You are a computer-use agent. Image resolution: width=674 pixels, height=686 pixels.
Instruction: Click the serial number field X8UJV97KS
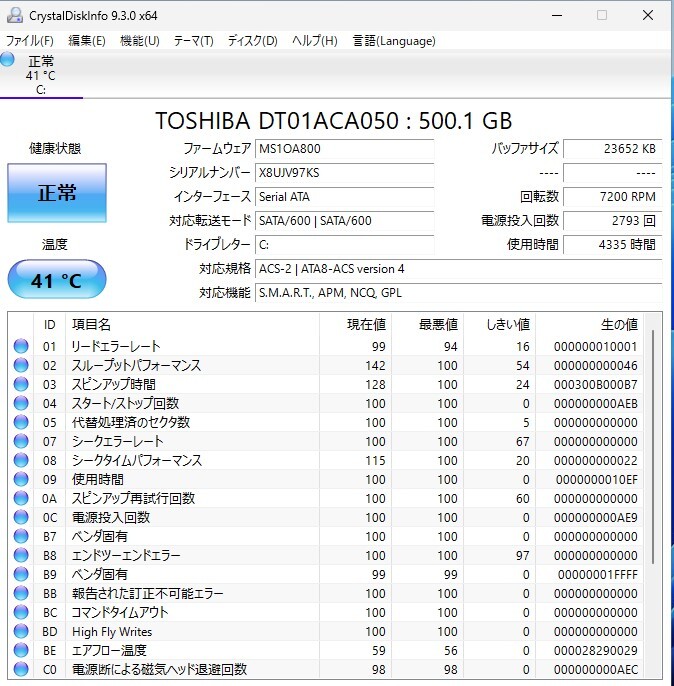click(x=345, y=173)
